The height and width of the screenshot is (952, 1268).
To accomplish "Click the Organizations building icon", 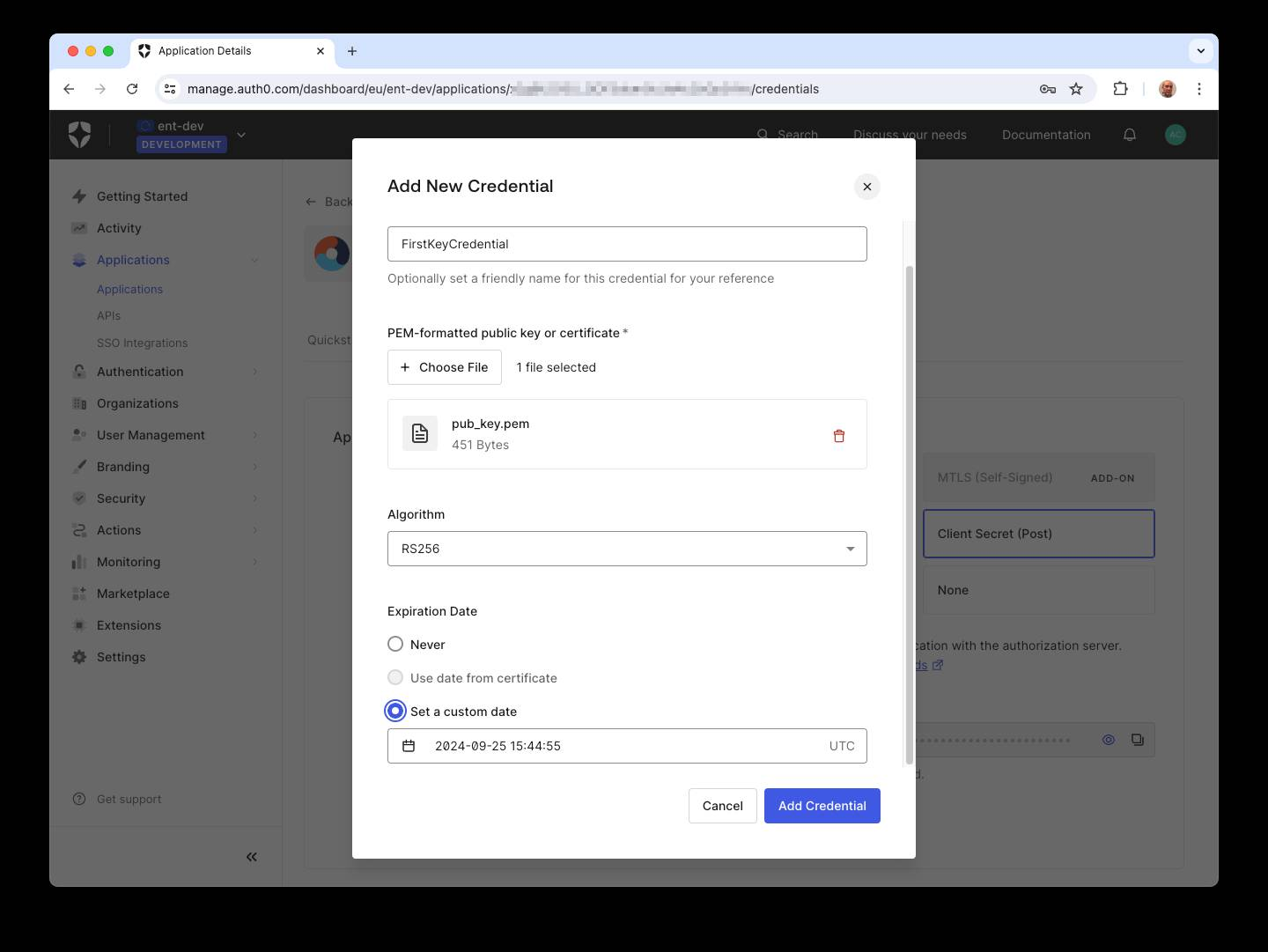I will (x=79, y=403).
